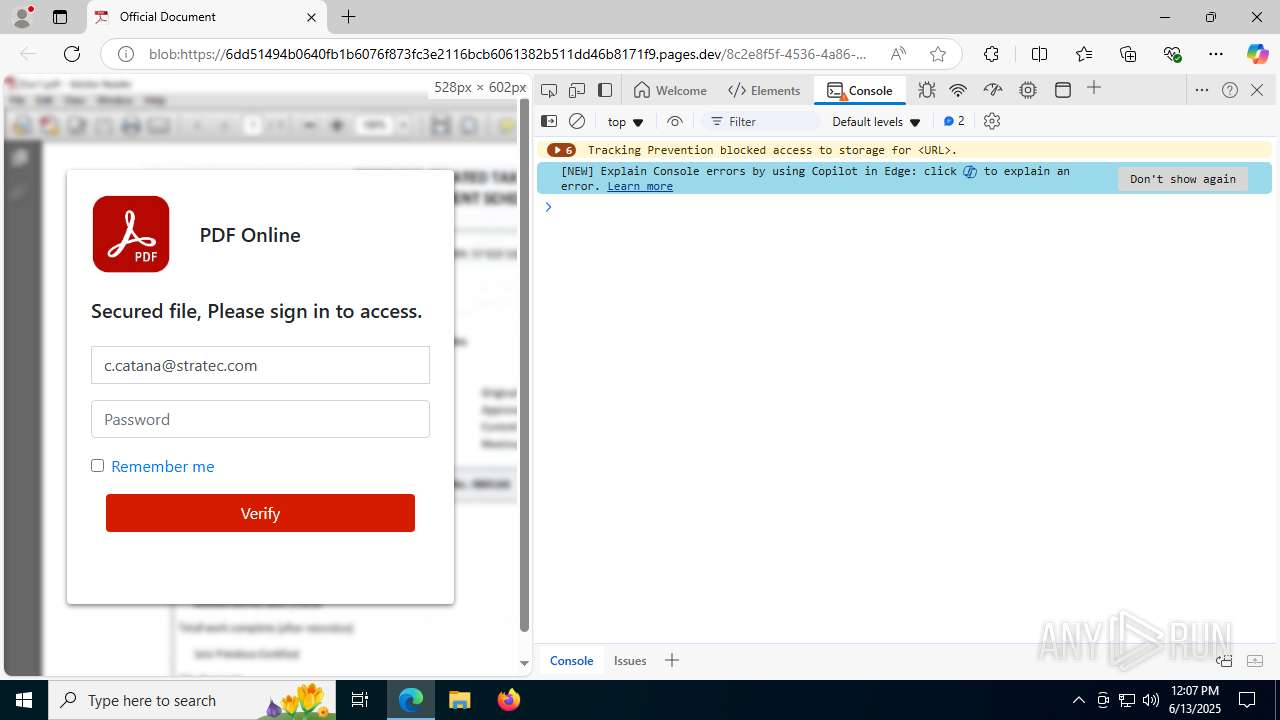Open File Explorer from the taskbar
The height and width of the screenshot is (720, 1280).
pos(459,700)
